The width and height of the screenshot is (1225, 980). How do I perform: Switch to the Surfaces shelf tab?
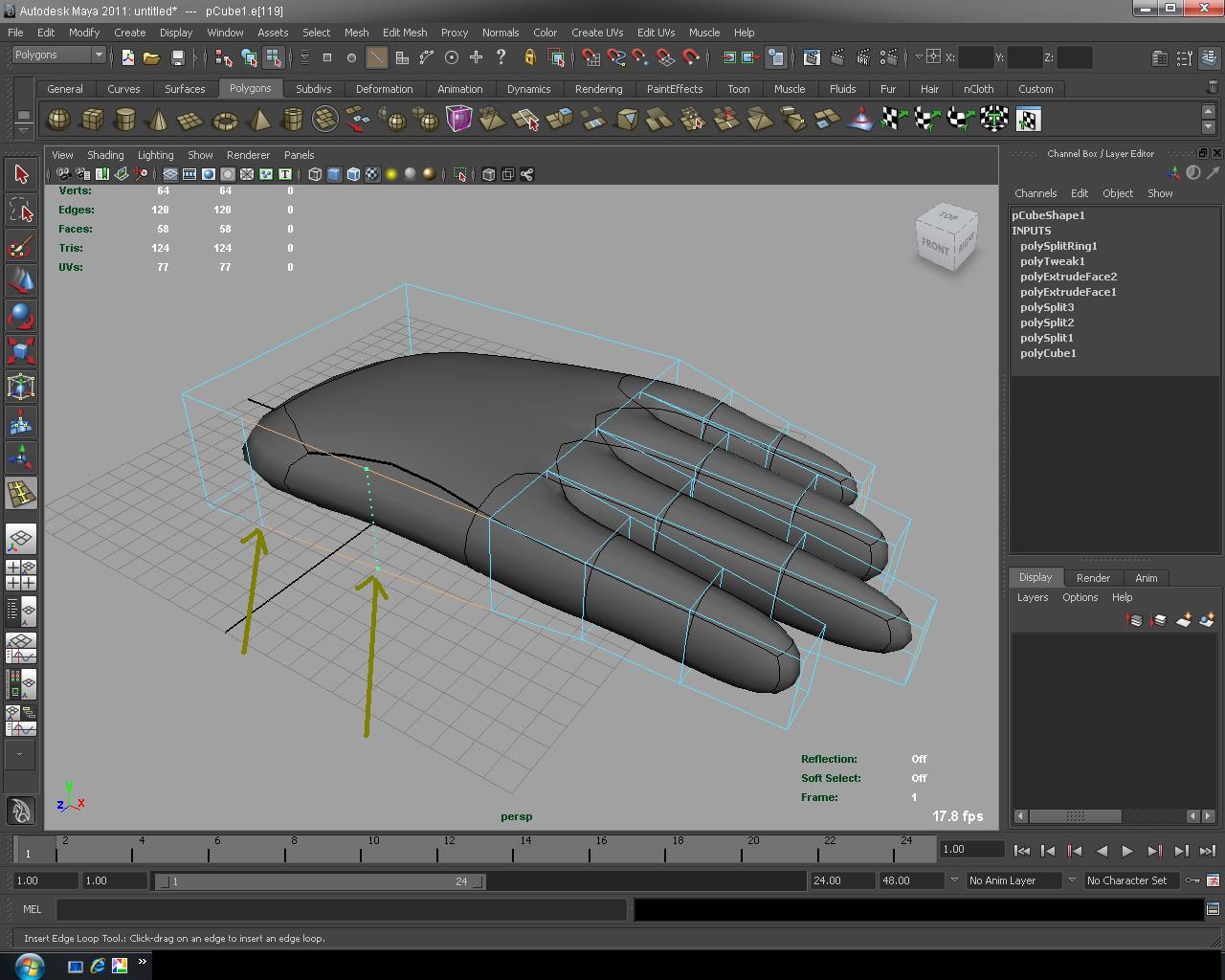click(185, 89)
